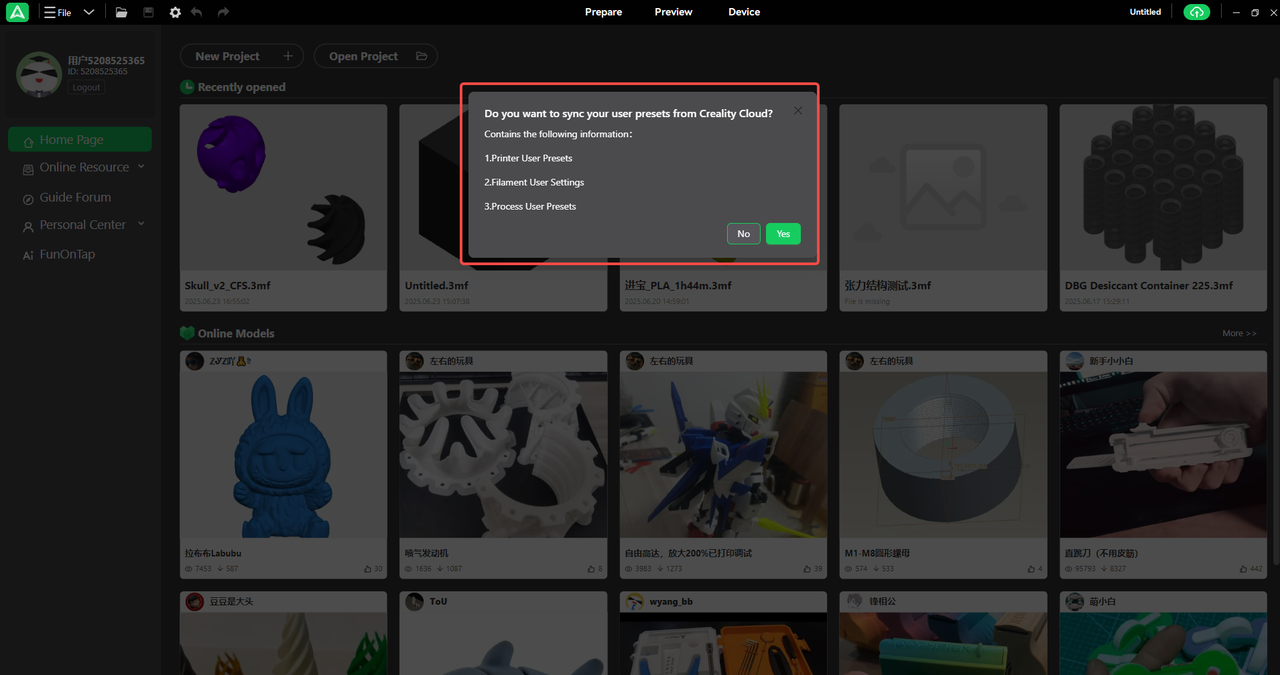Viewport: 1280px width, 675px height.
Task: Open the Gundam 自由高达 model thumbnail
Action: 723,455
